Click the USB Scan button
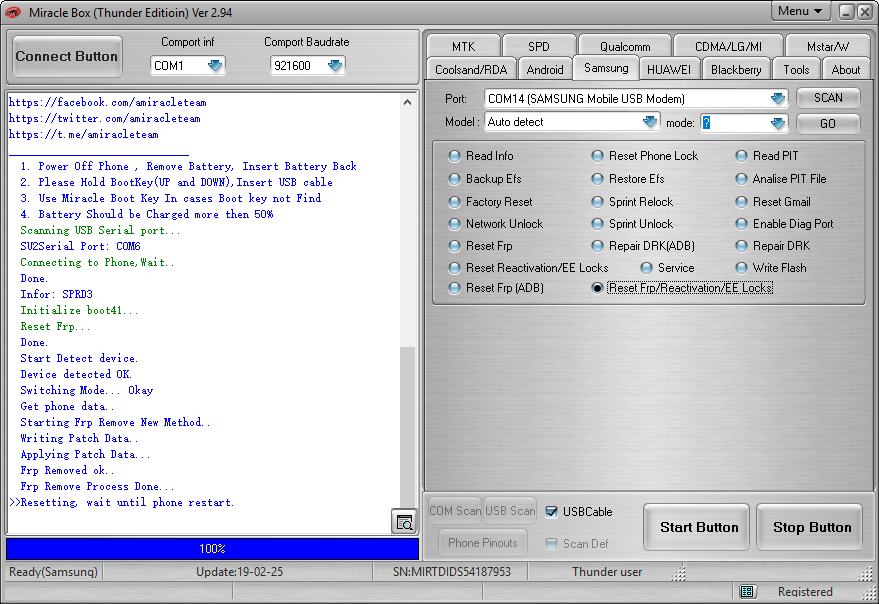Screen dimensions: 879x604 510,511
